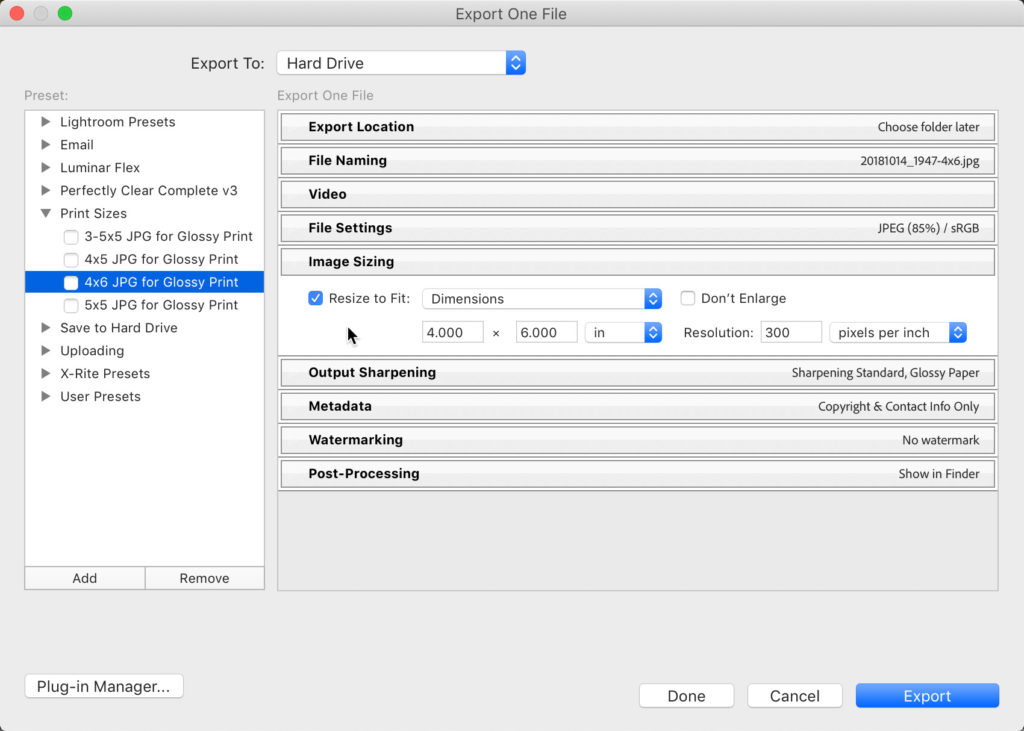Expand the Export Location section
Image resolution: width=1024 pixels, height=731 pixels.
coord(637,127)
